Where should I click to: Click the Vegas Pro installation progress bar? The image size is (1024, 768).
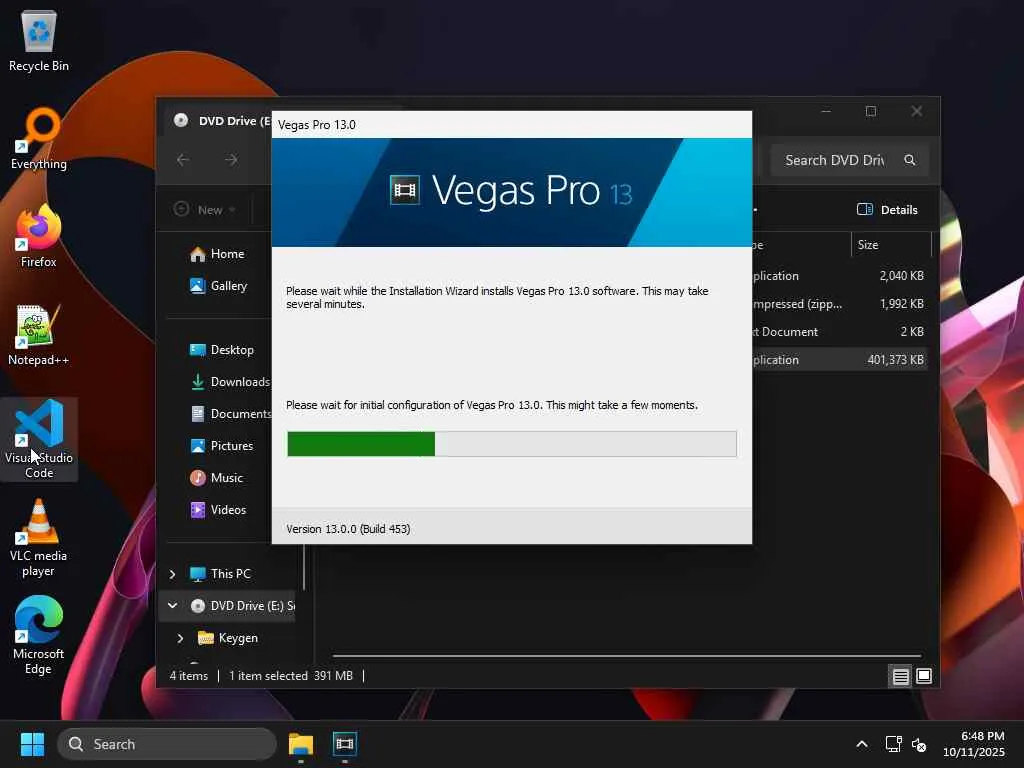click(x=512, y=444)
